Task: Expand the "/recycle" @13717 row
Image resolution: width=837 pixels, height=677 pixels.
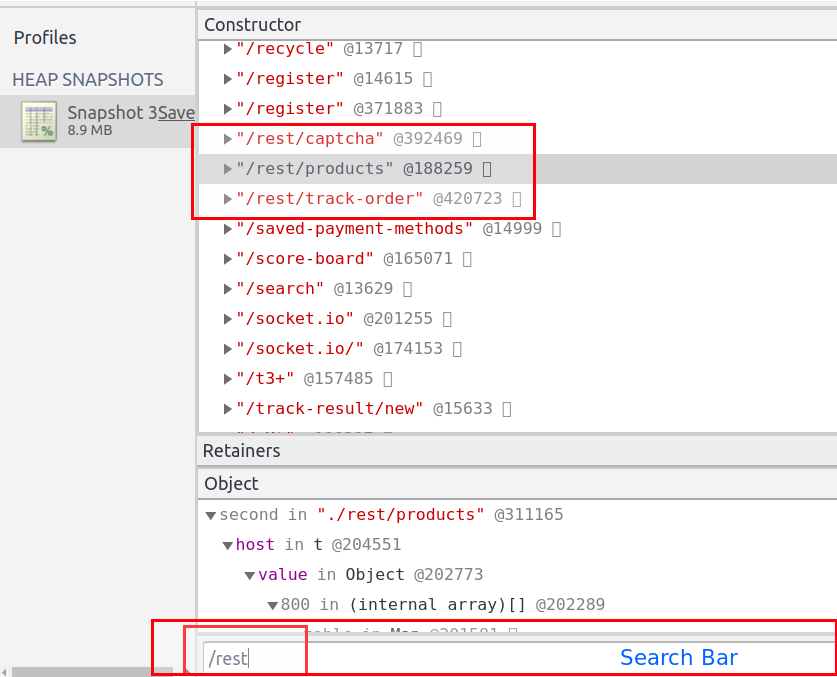Action: pyautogui.click(x=227, y=49)
